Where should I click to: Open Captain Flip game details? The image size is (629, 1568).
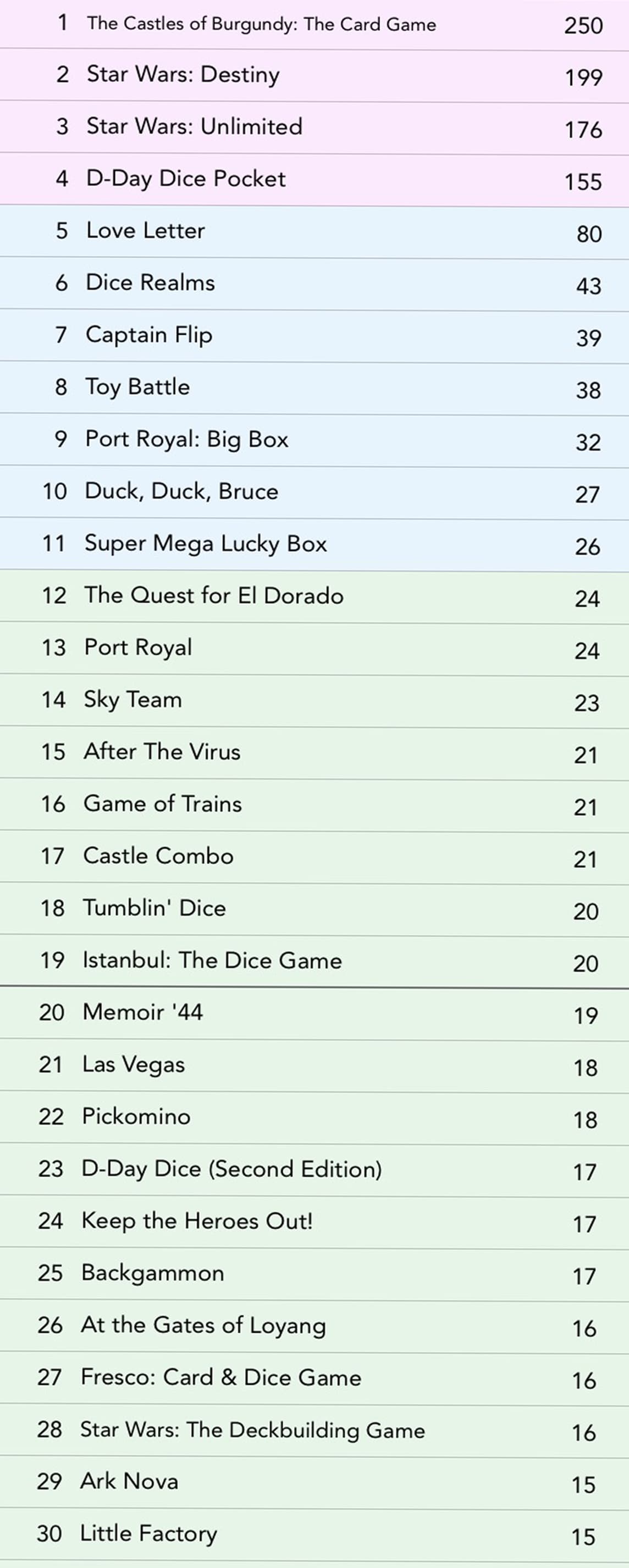click(x=149, y=335)
